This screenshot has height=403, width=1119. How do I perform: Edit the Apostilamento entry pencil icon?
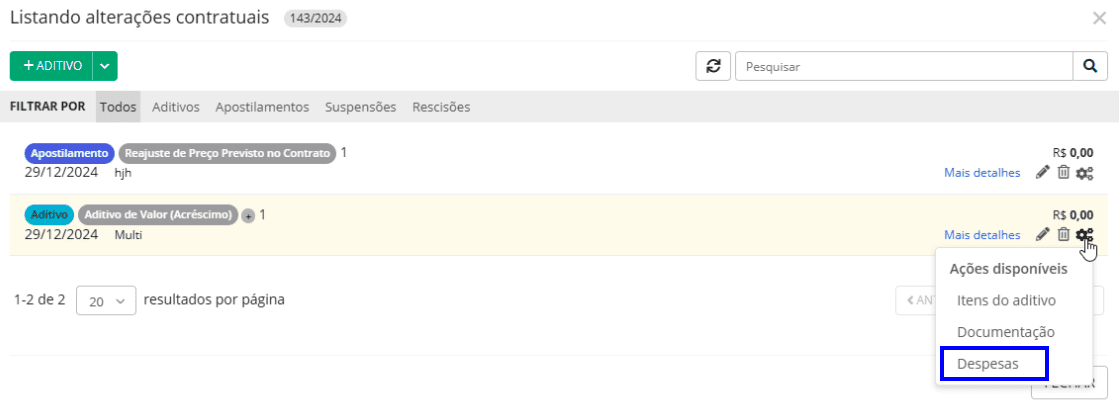(x=1042, y=172)
